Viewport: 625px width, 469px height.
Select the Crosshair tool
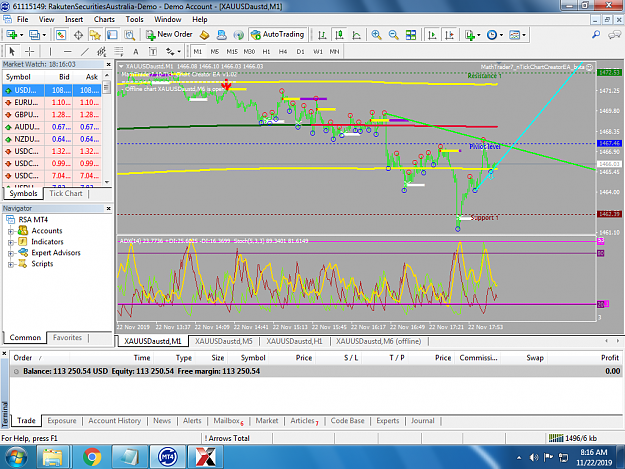pyautogui.click(x=29, y=51)
